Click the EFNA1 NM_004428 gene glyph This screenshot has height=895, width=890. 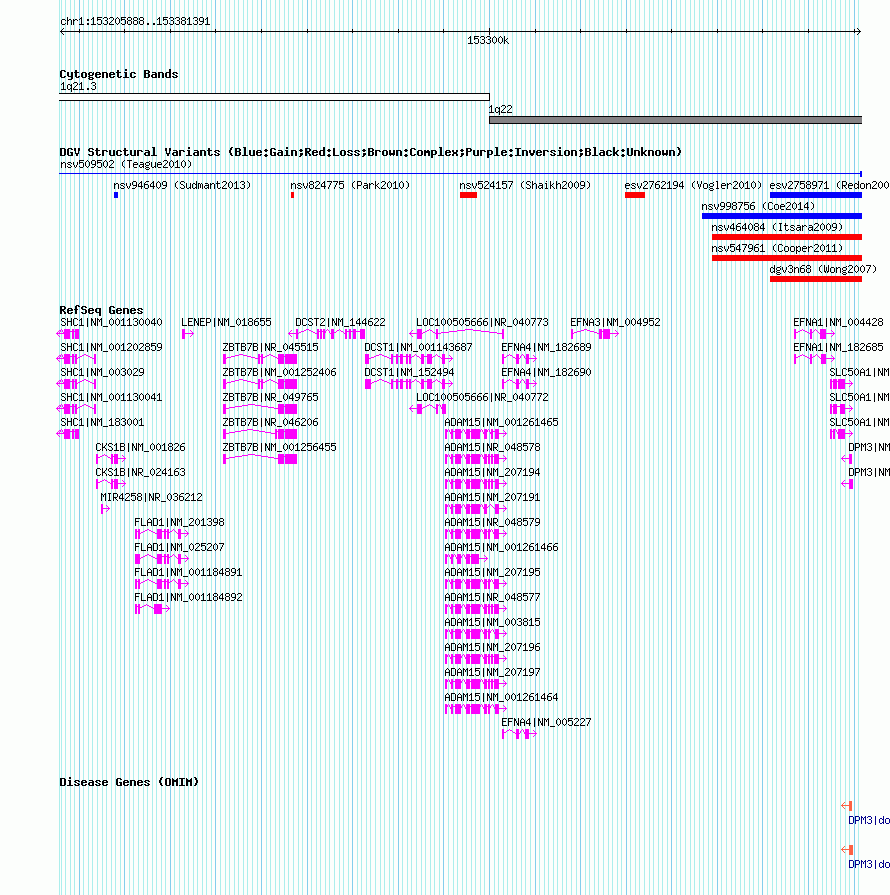coord(815,334)
